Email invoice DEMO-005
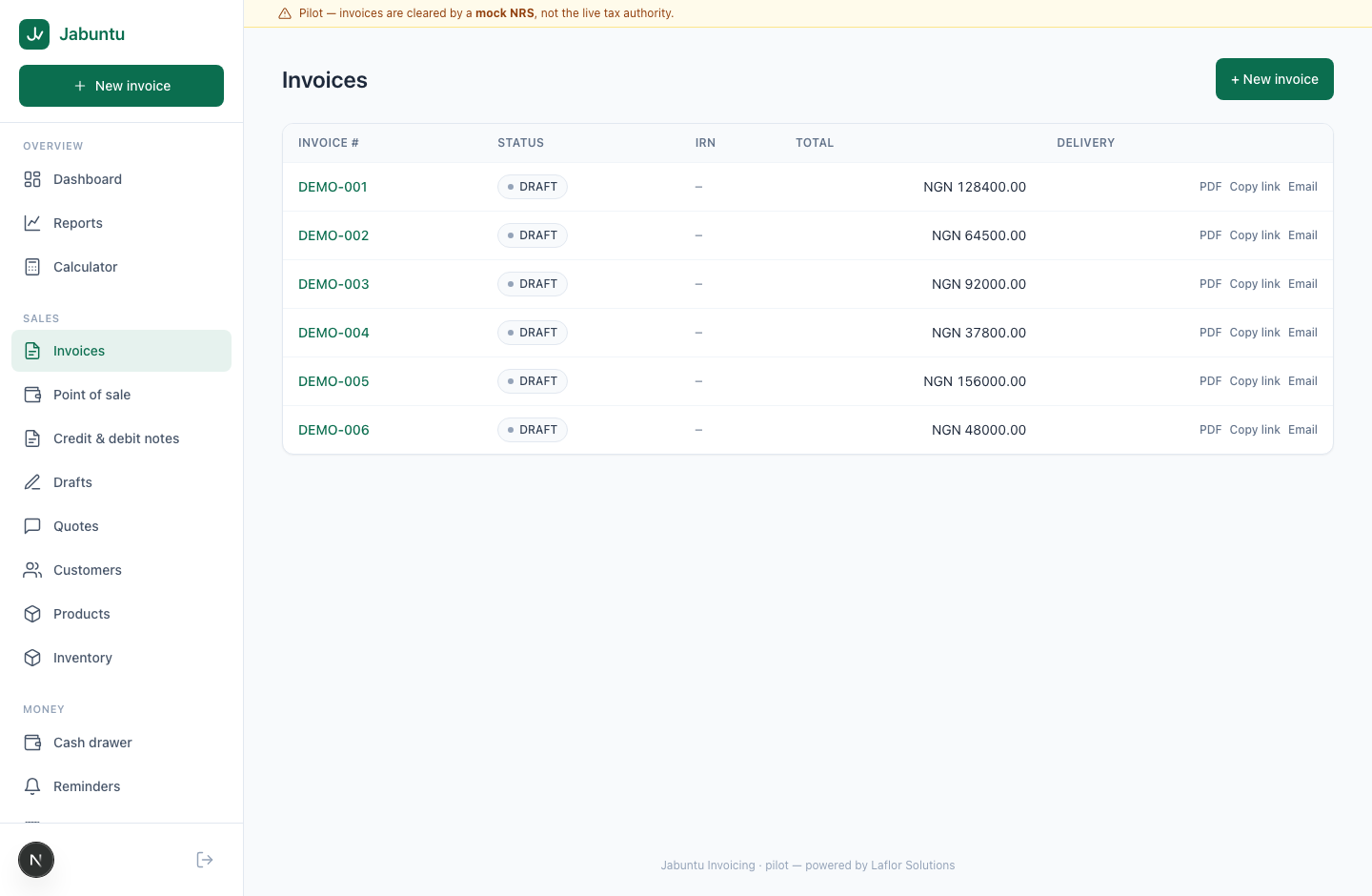This screenshot has height=896, width=1372. coord(1302,381)
